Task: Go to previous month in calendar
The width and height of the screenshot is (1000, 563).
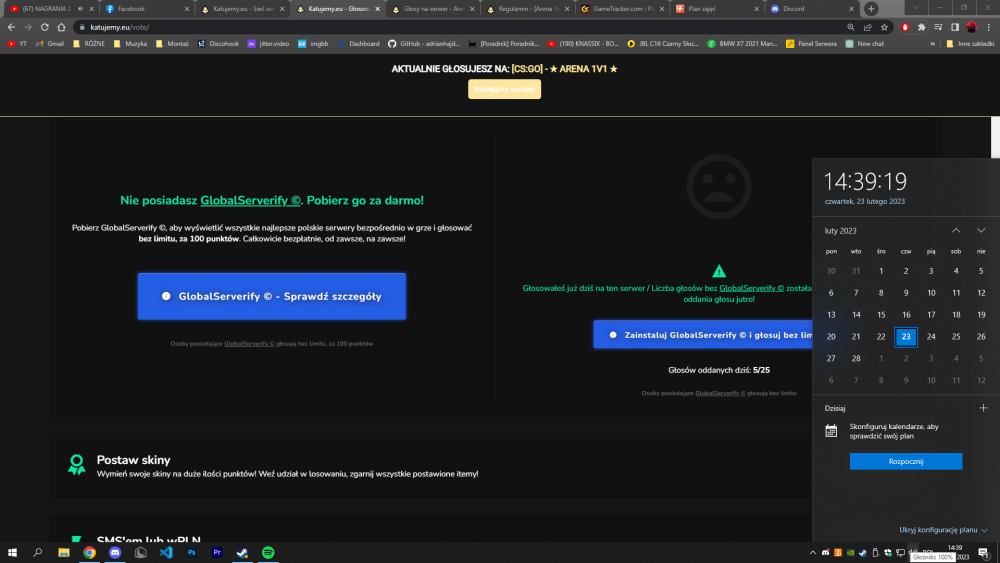Action: pos(956,230)
